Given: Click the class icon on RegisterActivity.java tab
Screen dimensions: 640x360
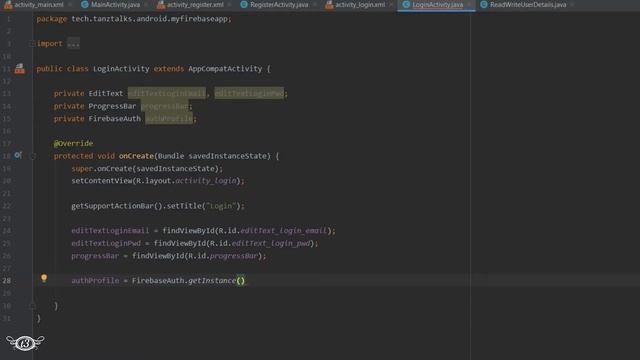Looking at the screenshot, I should point(244,4).
